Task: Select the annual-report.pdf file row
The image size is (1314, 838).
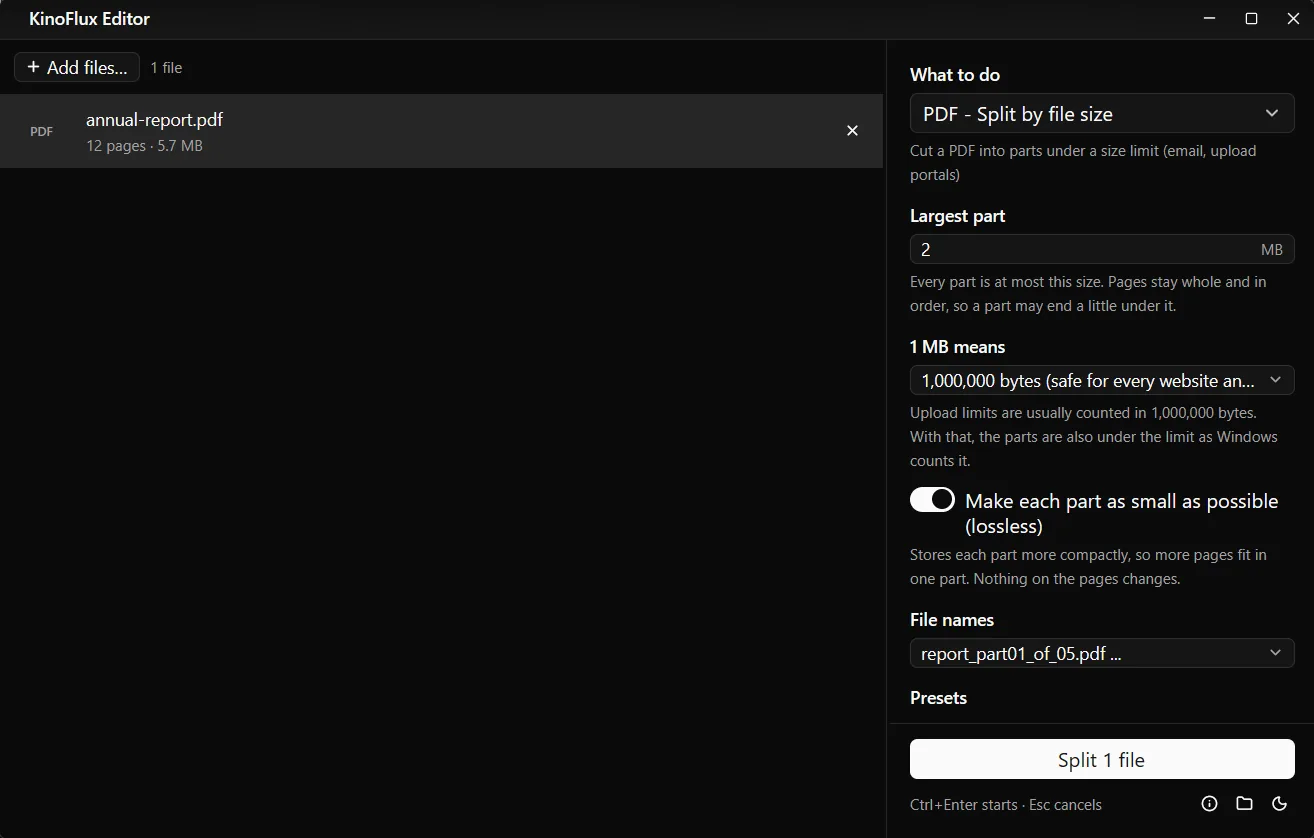Action: click(441, 131)
